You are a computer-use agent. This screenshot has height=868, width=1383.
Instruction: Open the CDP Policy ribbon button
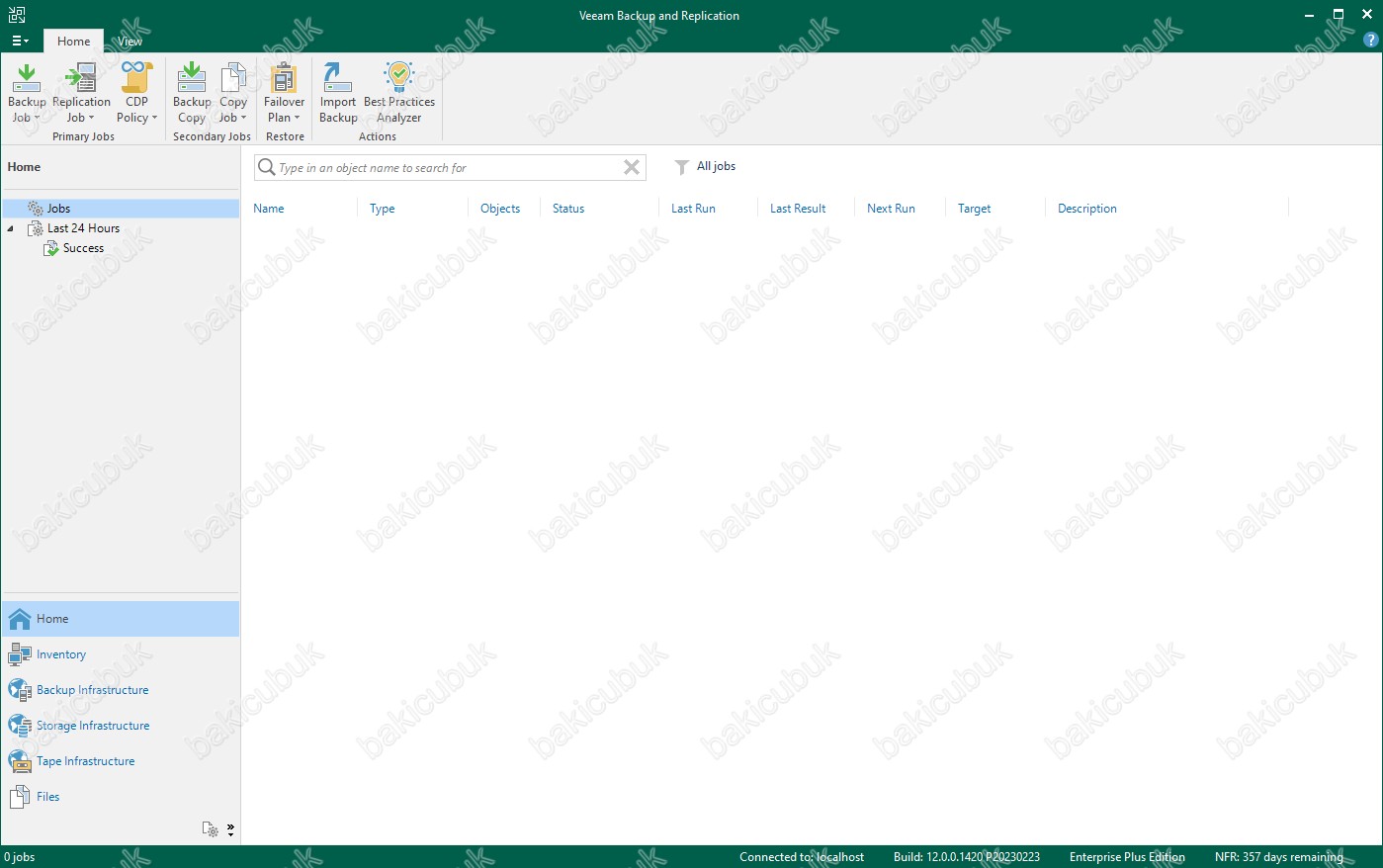[x=136, y=93]
